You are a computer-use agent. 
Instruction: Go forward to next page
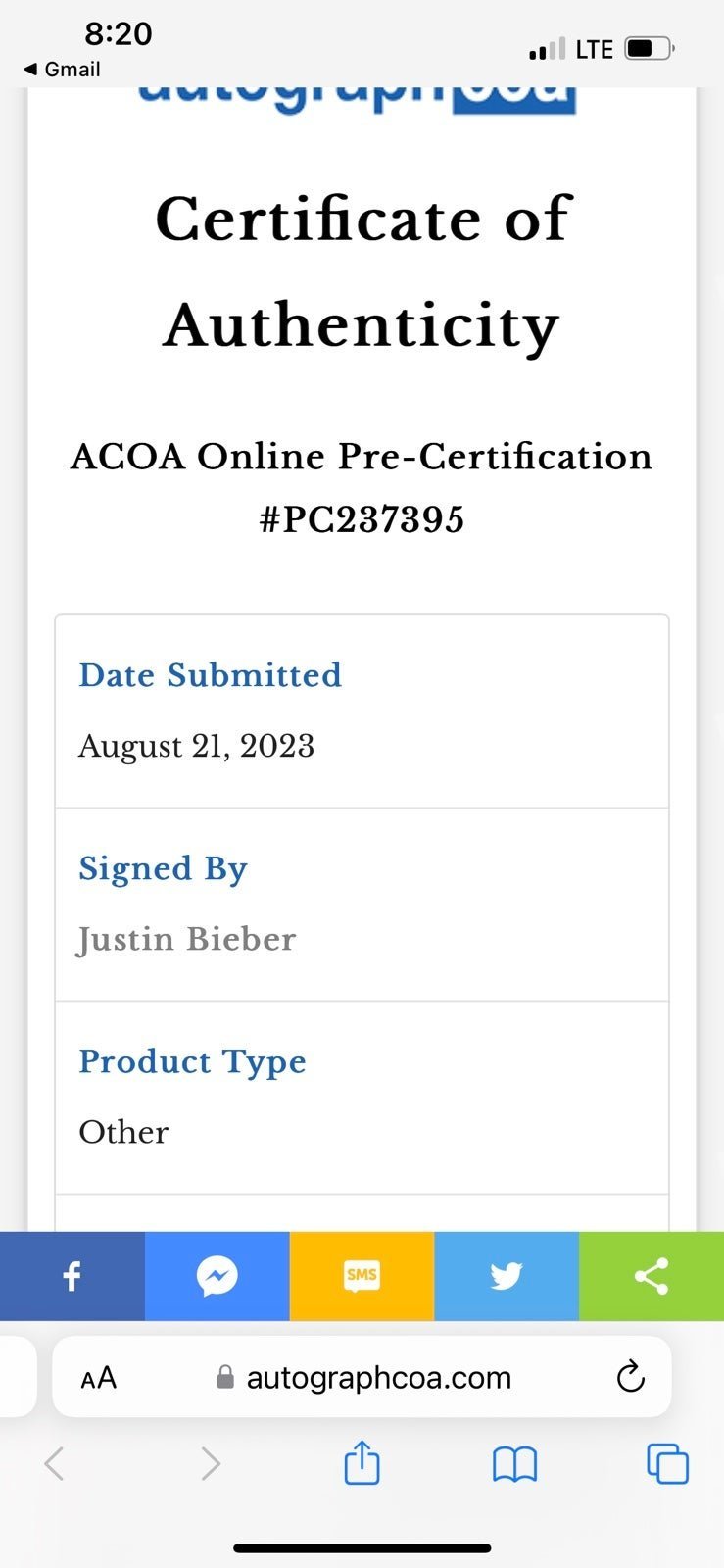tap(210, 1464)
